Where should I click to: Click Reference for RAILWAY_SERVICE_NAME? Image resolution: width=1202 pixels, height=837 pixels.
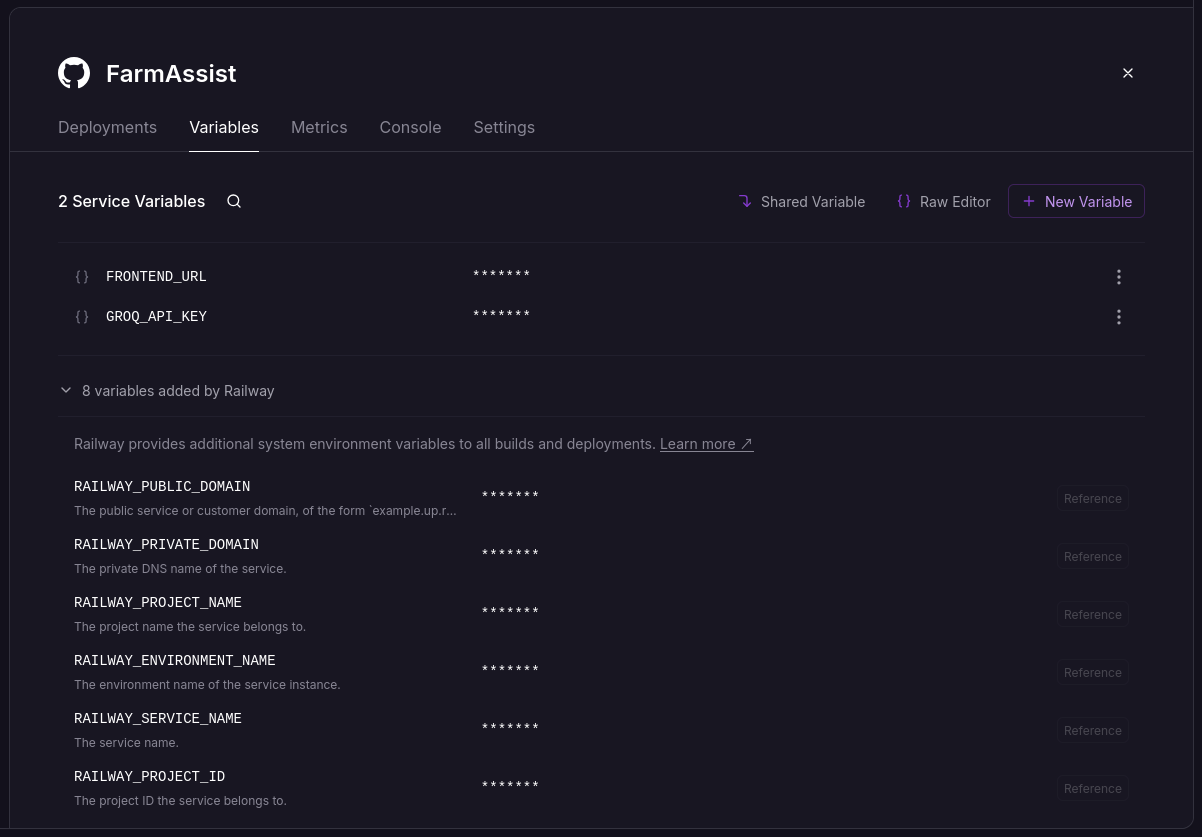1093,731
